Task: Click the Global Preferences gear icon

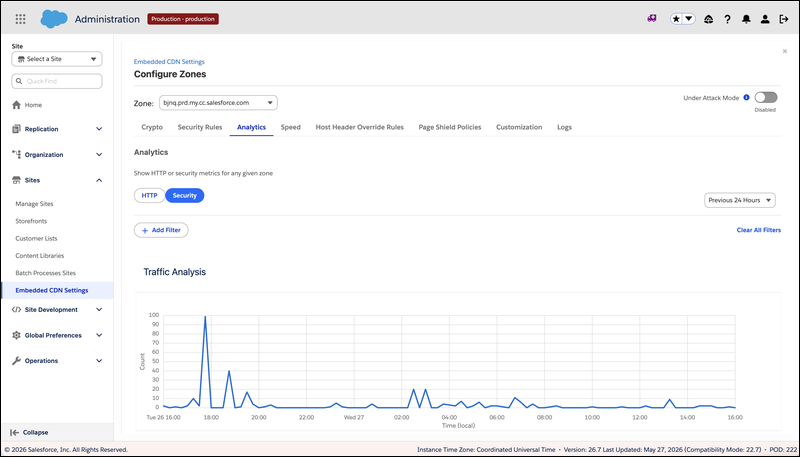Action: coord(16,335)
